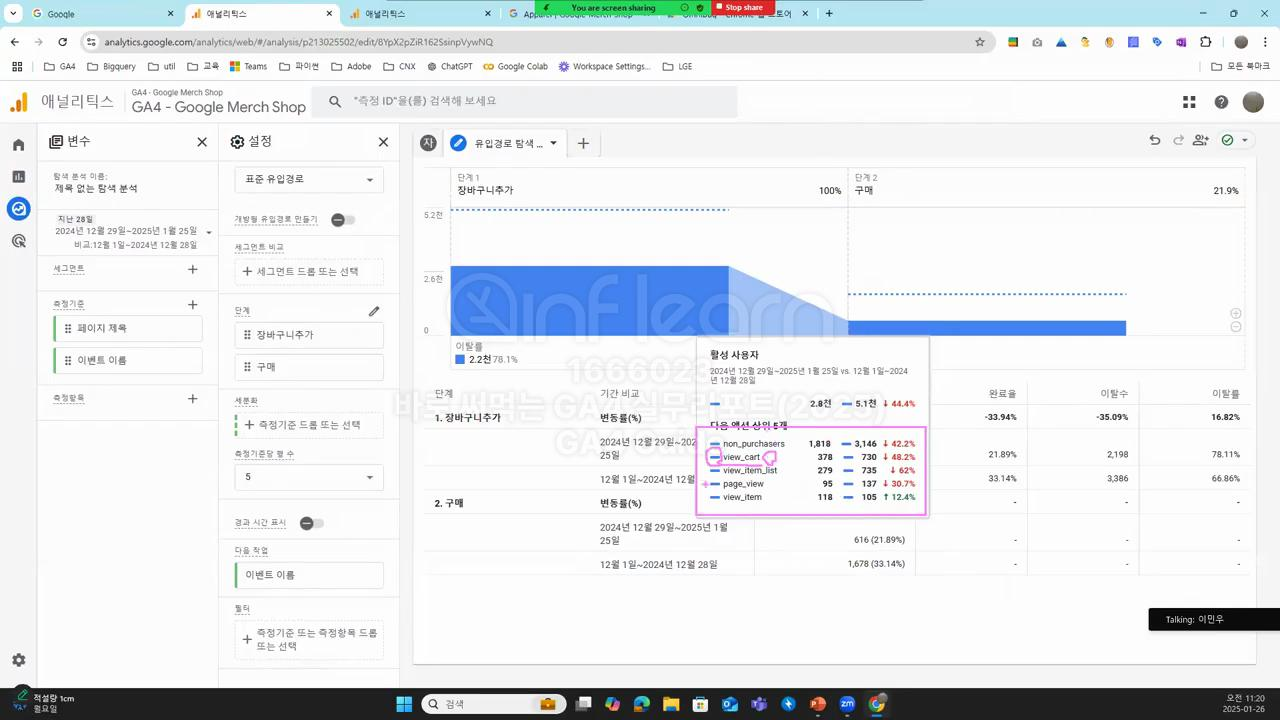The width and height of the screenshot is (1280, 720).
Task: Open the 측정기준당 행 수 dropdown showing 5
Action: tap(309, 477)
